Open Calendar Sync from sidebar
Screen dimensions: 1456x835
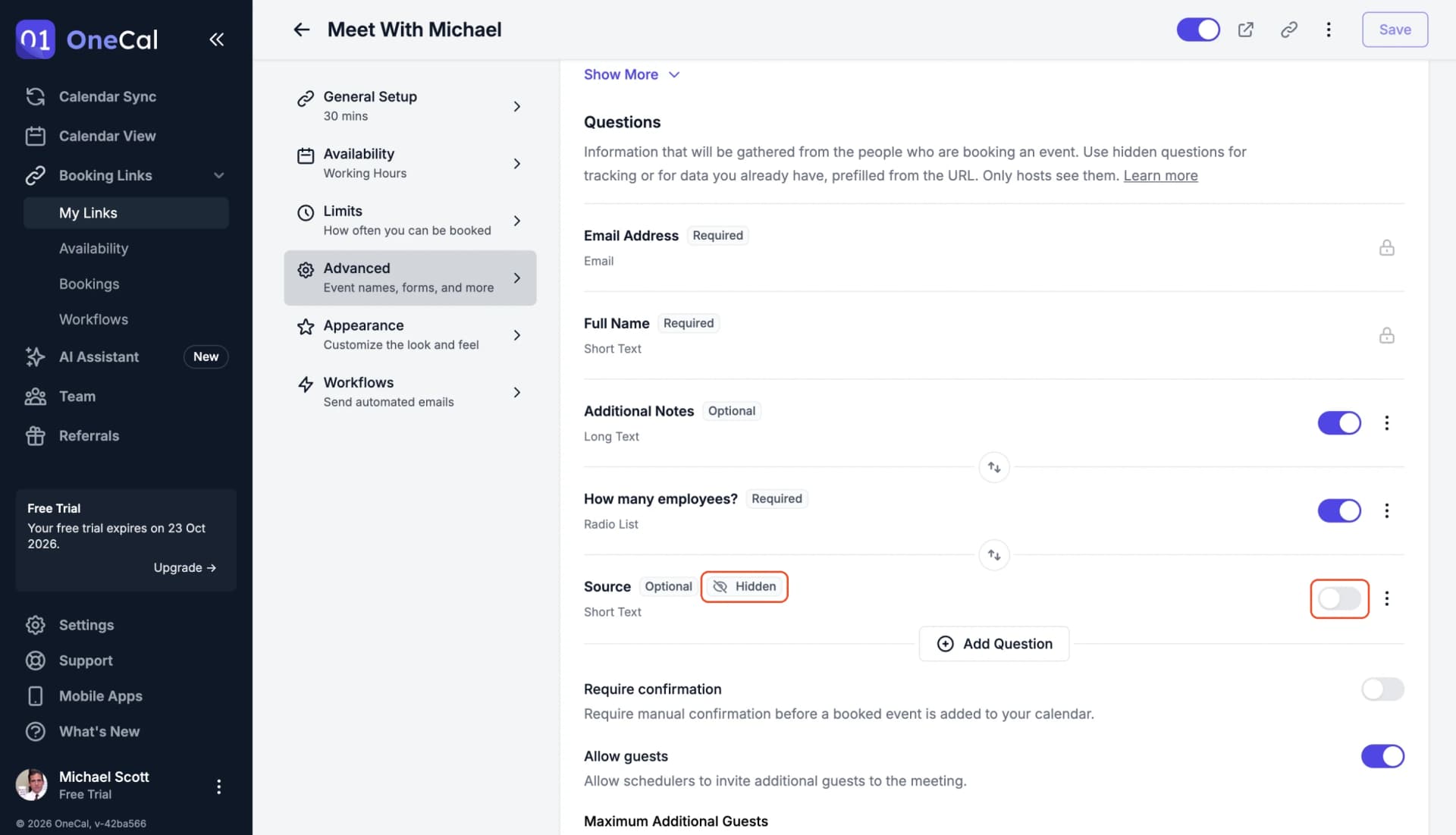point(108,96)
